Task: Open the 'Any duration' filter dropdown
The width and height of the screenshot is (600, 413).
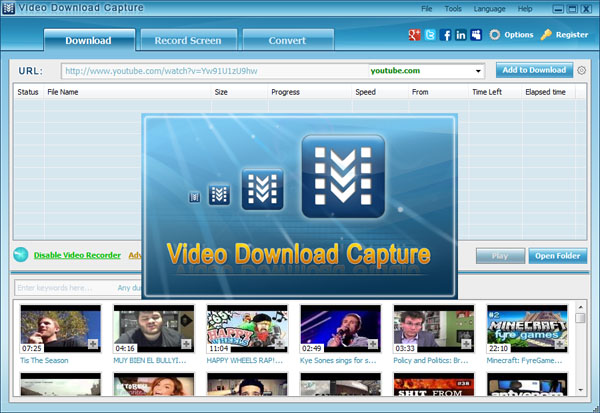Action: (129, 288)
